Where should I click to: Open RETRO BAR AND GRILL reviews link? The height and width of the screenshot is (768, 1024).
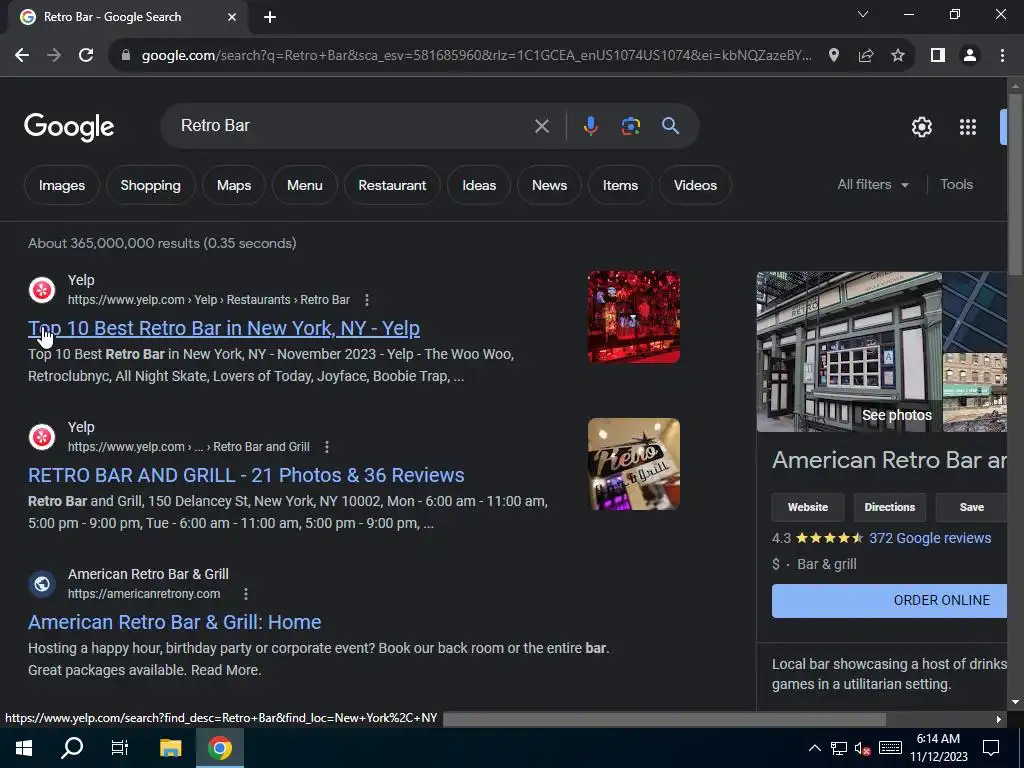pos(246,475)
